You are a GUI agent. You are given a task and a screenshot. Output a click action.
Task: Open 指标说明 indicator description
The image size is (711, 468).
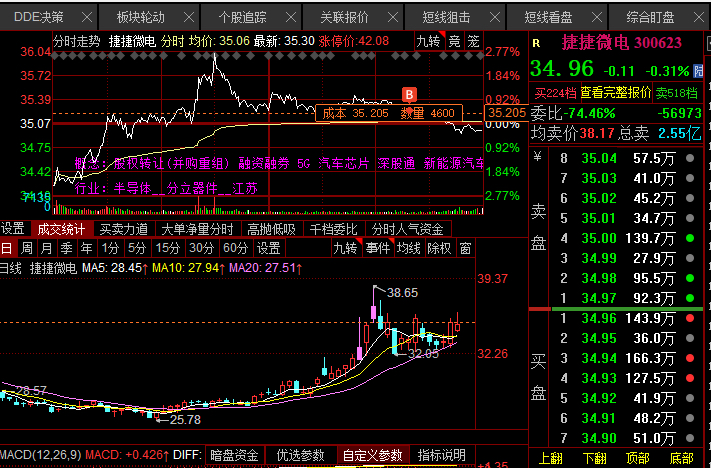(x=442, y=455)
